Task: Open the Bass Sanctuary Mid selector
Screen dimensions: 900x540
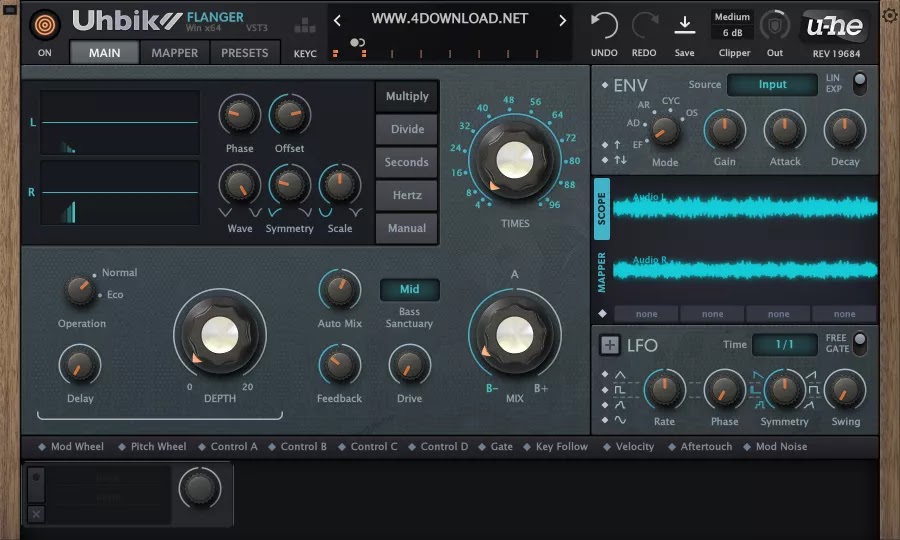Action: click(409, 289)
